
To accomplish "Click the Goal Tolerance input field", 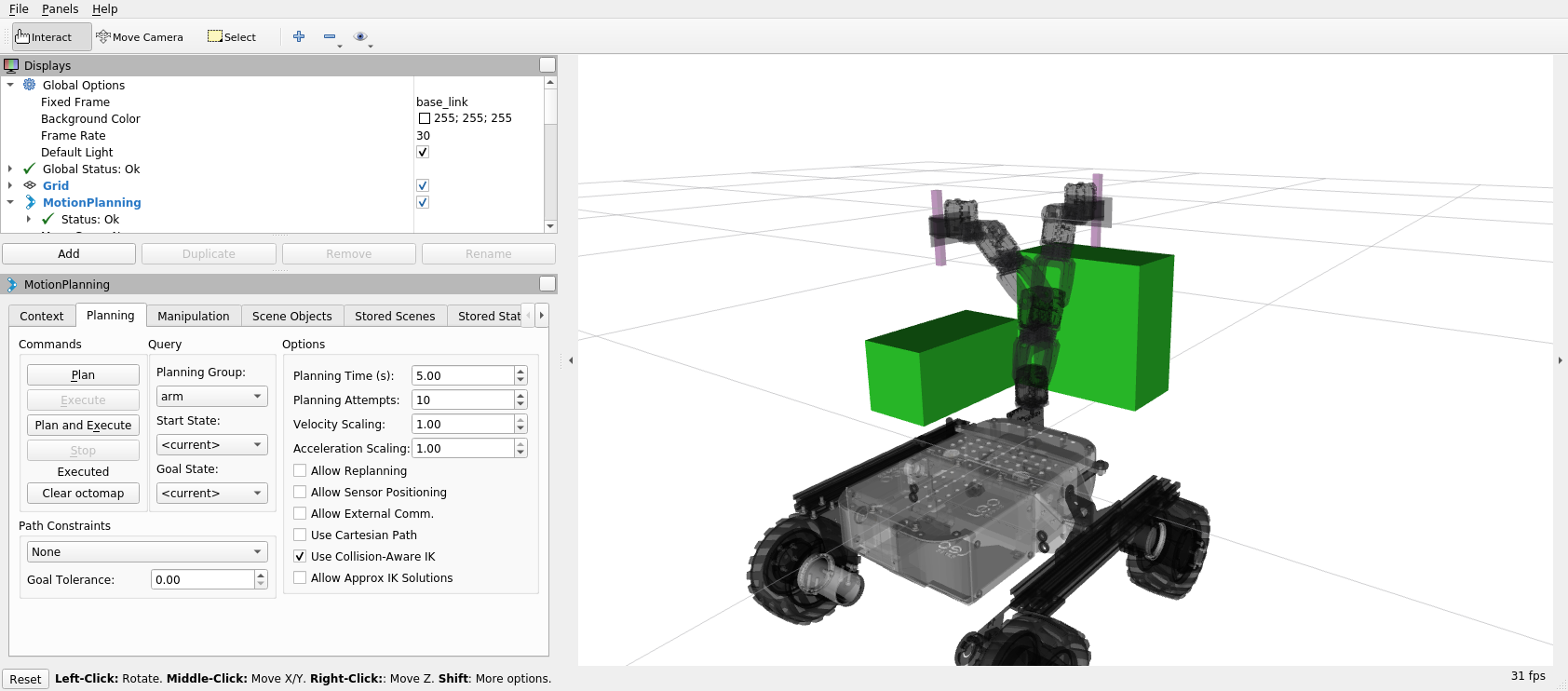I will point(202,579).
